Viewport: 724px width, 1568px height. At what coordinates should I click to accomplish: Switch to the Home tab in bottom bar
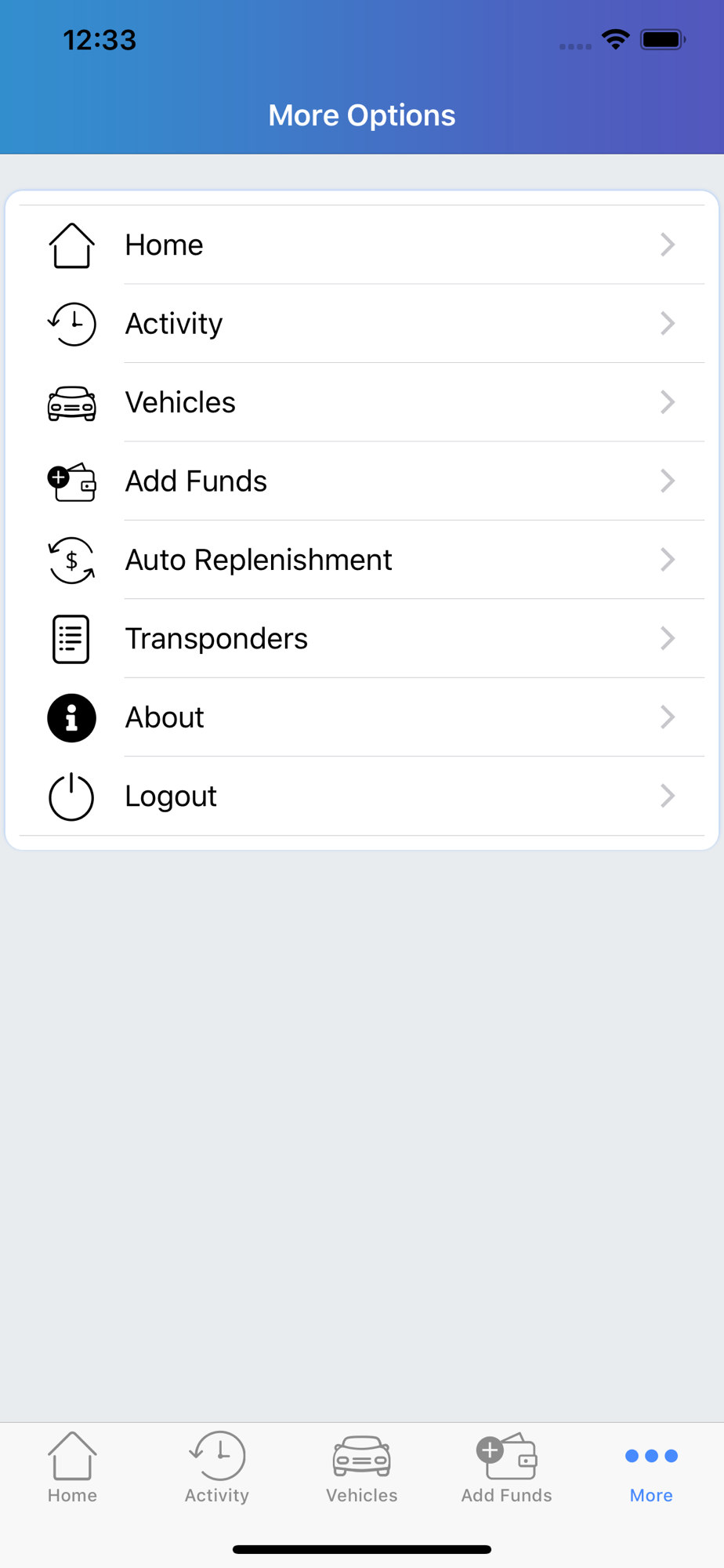click(x=72, y=1468)
